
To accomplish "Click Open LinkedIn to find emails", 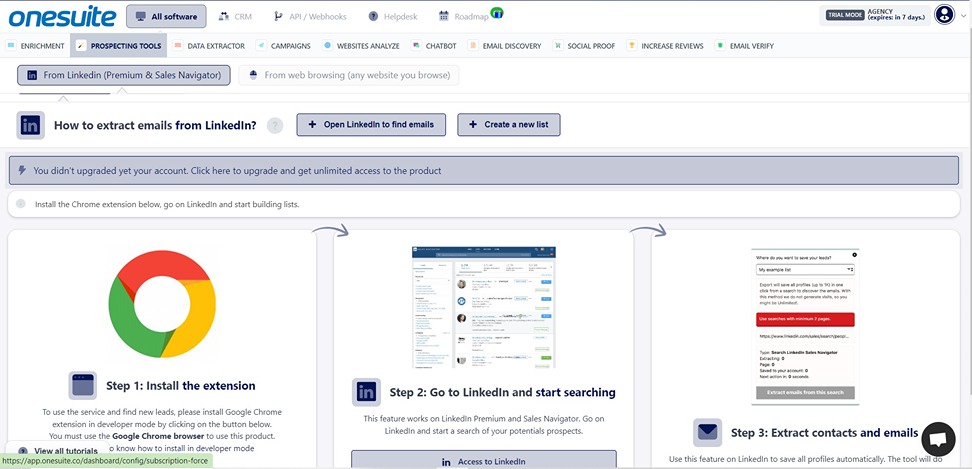I will (373, 125).
